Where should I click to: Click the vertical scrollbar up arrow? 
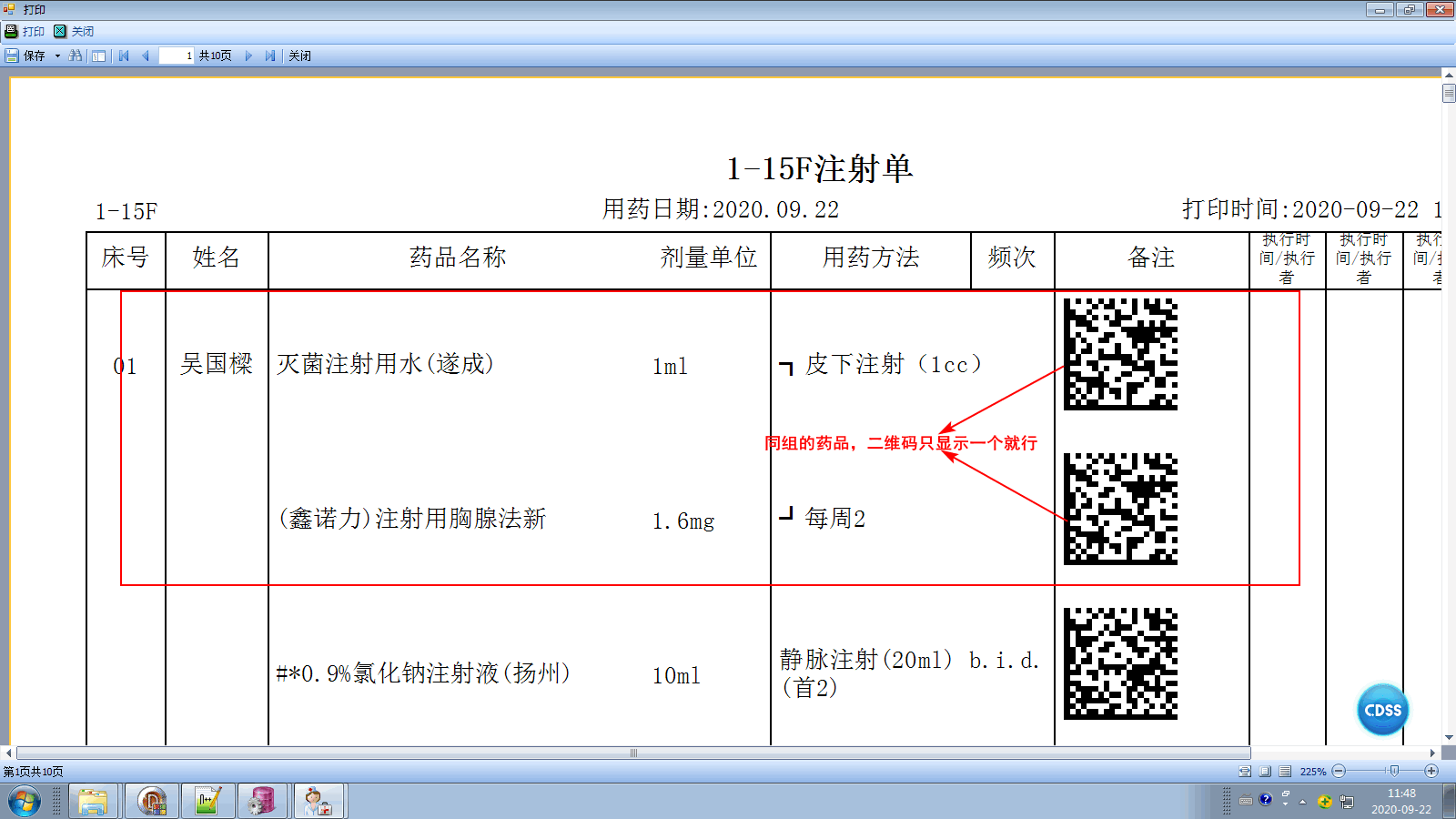1449,74
